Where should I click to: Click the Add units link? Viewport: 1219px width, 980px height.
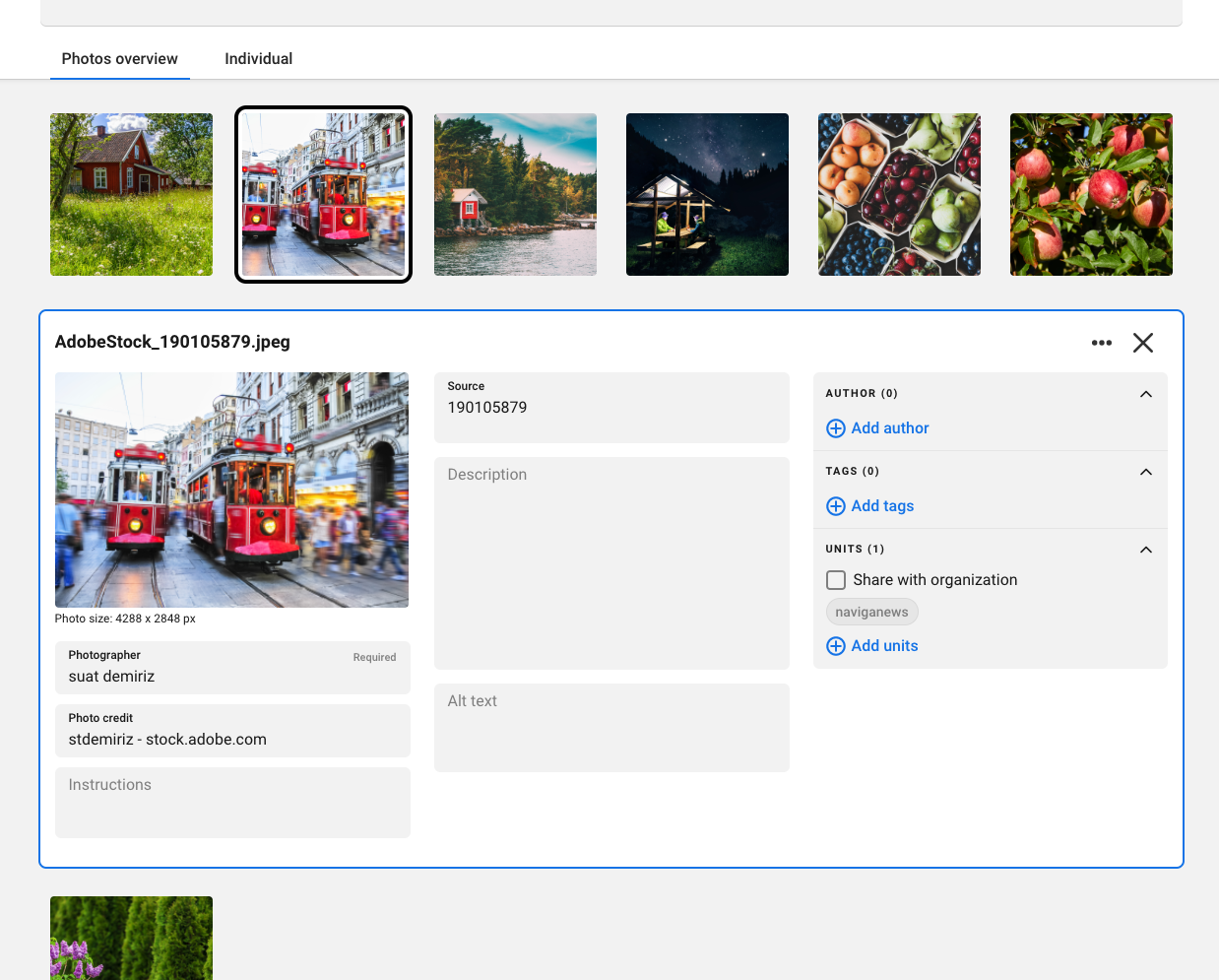click(x=885, y=646)
